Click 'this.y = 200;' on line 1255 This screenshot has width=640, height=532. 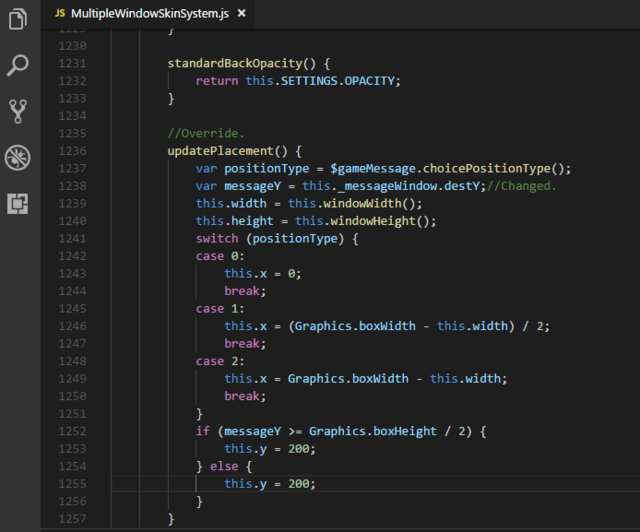pyautogui.click(x=270, y=484)
